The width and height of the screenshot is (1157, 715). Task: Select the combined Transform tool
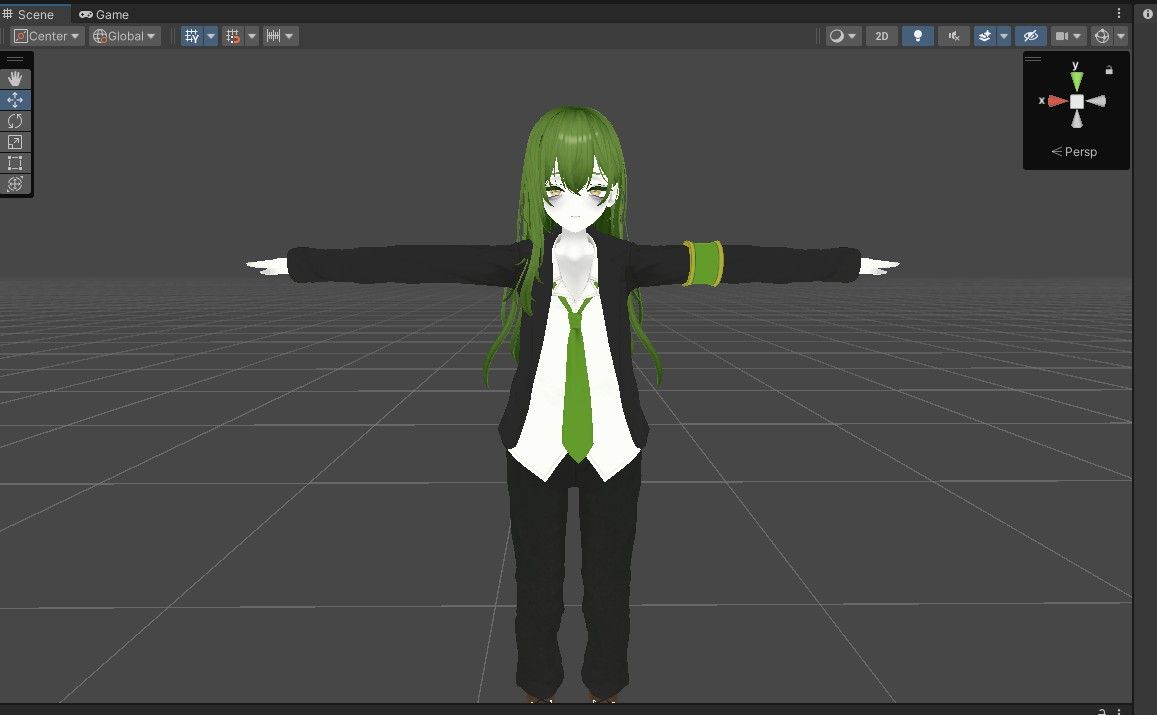click(x=15, y=184)
